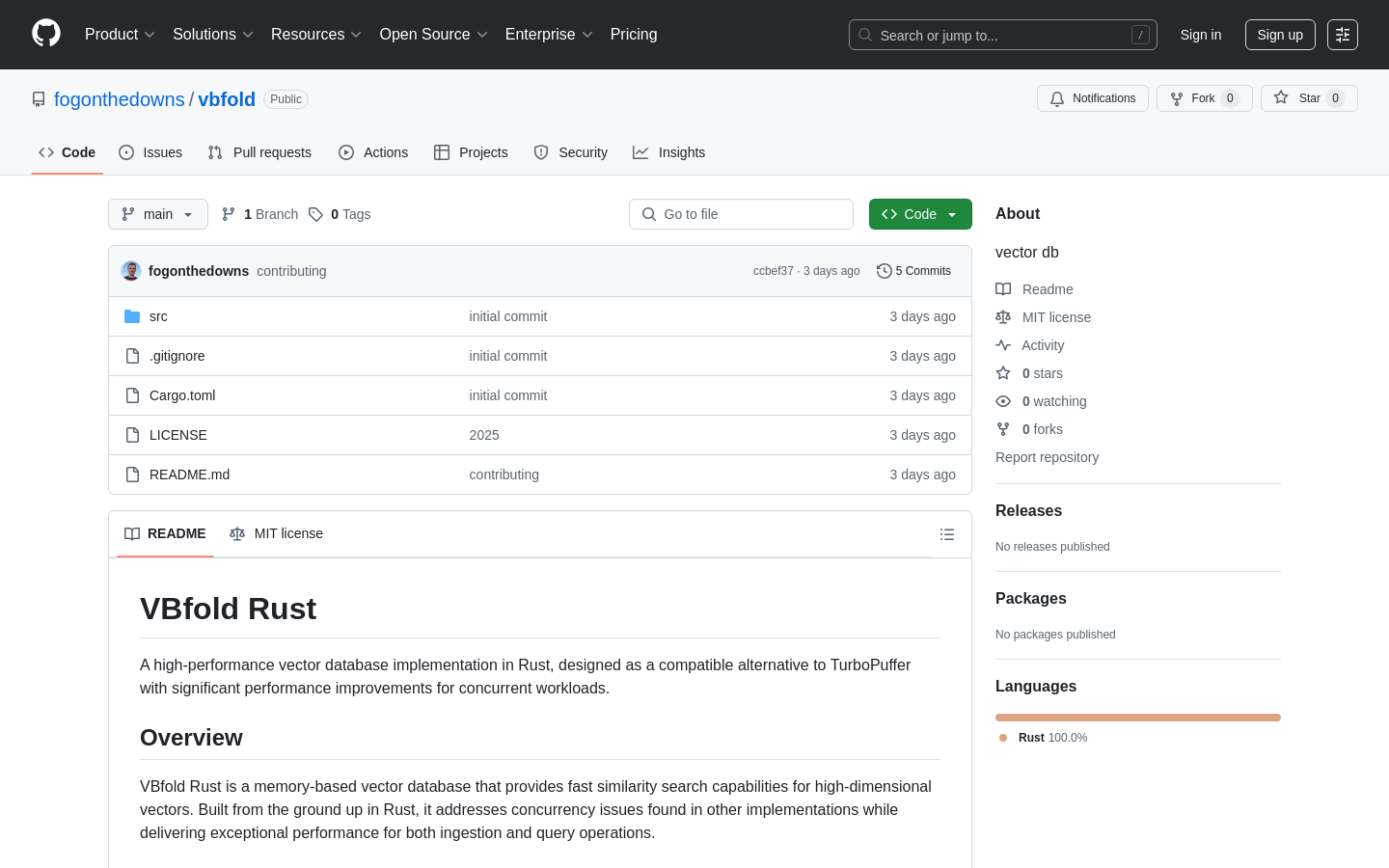Switch to the Insights tab
The image size is (1389, 868).
669,152
